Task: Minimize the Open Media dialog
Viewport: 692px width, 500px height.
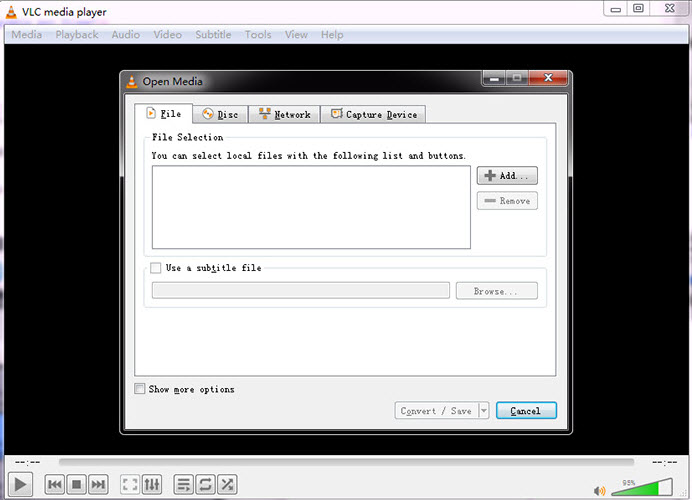Action: point(494,78)
